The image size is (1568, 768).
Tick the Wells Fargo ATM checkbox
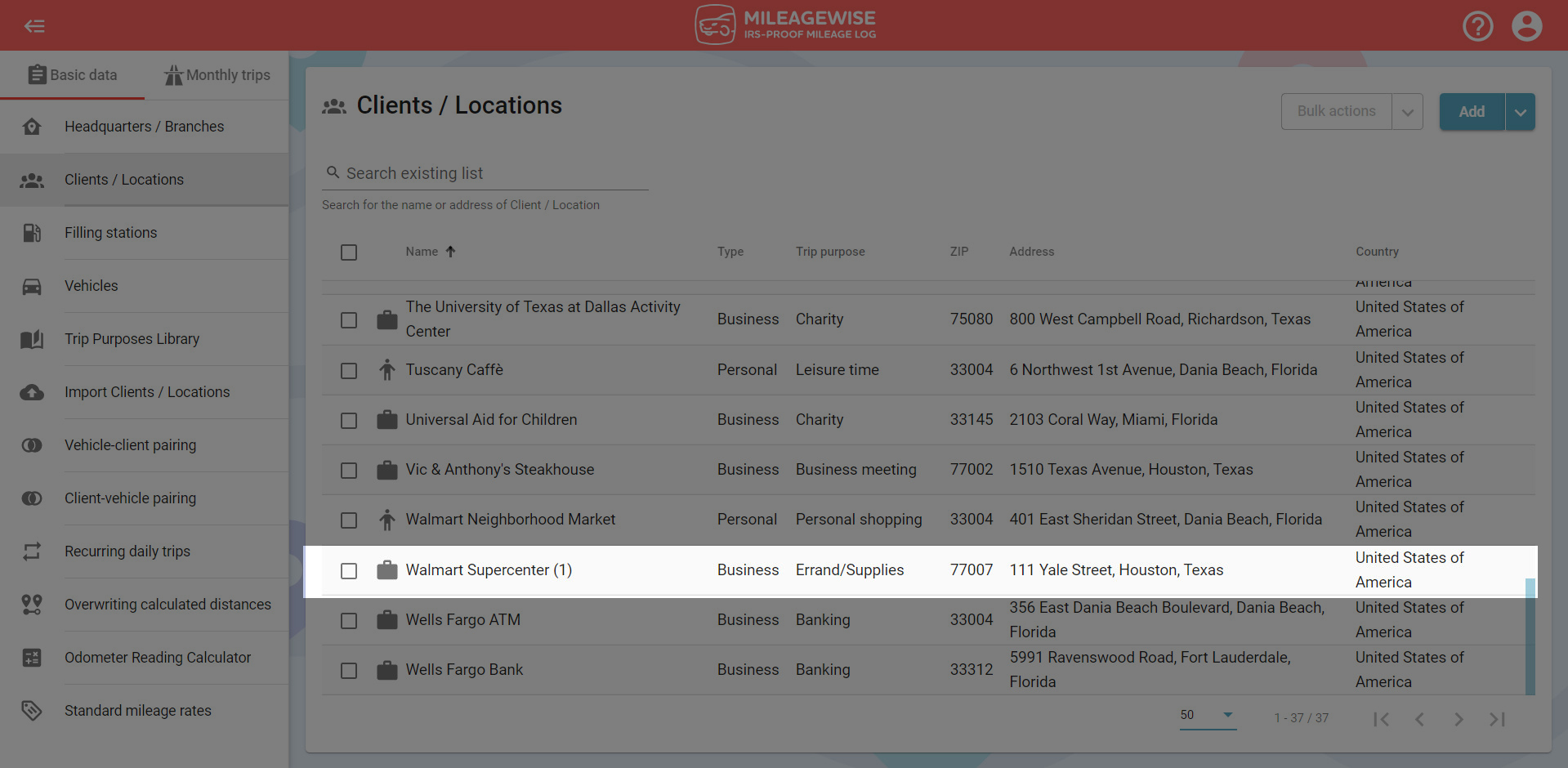pos(349,621)
